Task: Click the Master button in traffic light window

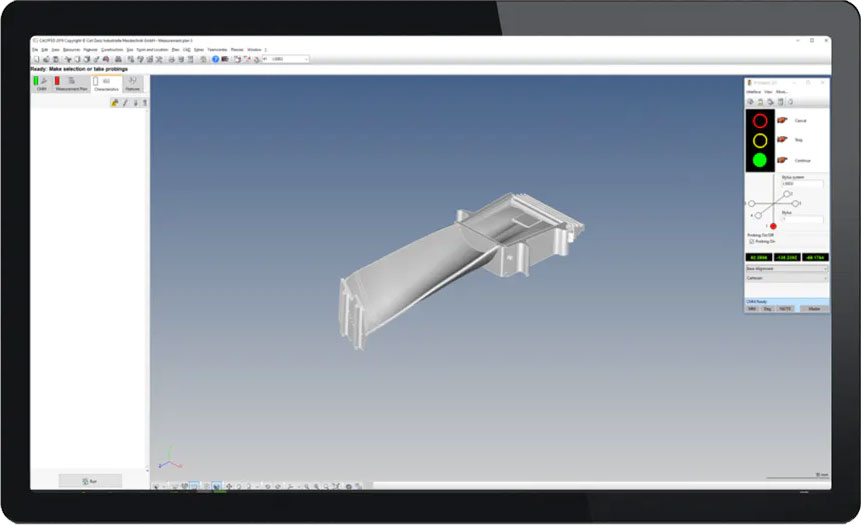Action: [814, 309]
